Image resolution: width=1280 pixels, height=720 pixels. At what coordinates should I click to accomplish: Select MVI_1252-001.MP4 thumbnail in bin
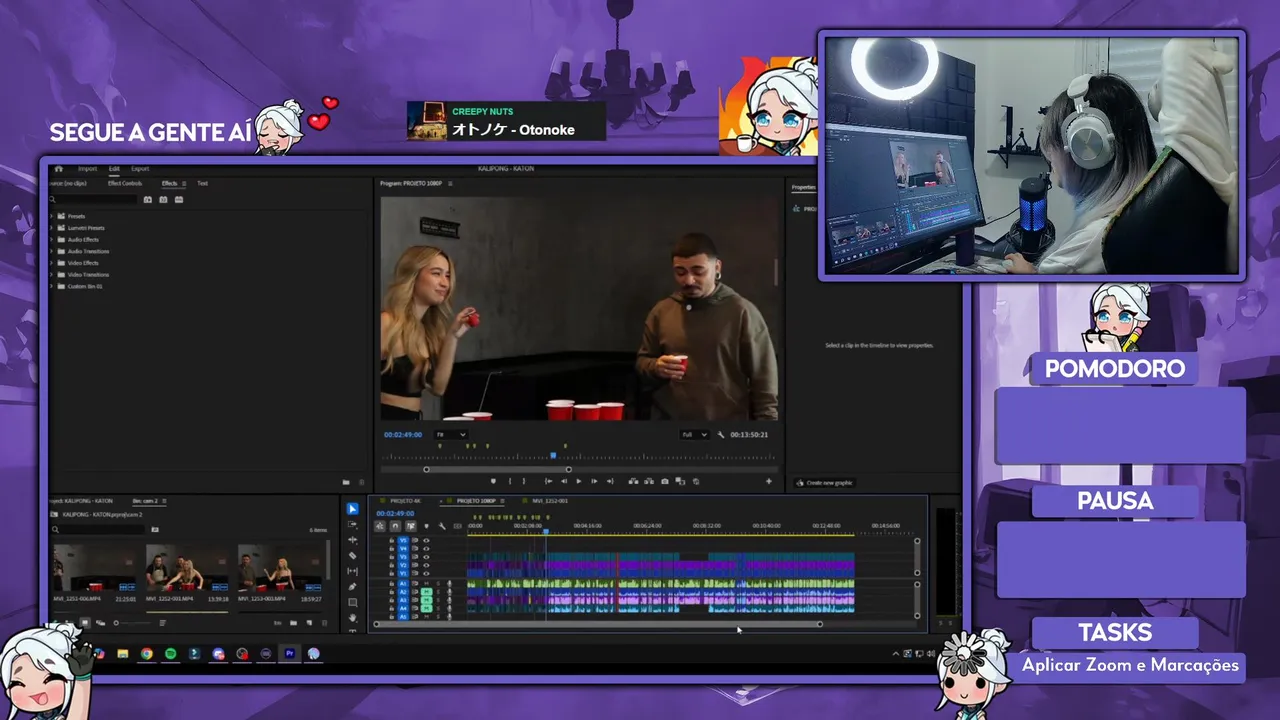(187, 568)
